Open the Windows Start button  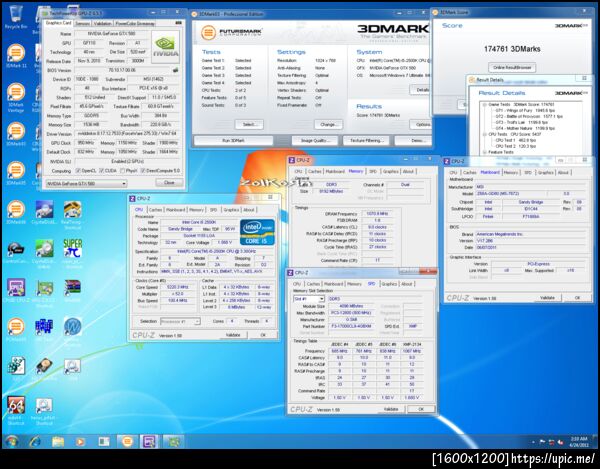click(x=11, y=442)
